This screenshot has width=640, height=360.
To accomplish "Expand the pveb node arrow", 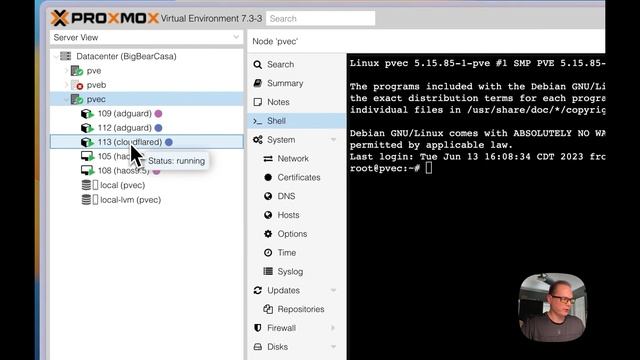I will tap(66, 85).
